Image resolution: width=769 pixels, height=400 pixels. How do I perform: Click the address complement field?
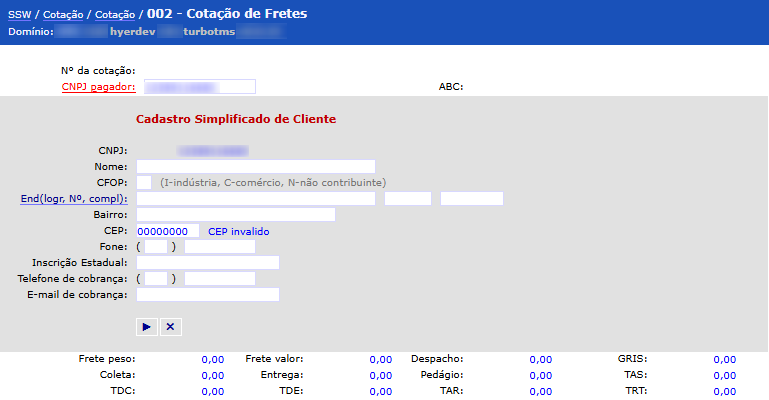click(471, 199)
